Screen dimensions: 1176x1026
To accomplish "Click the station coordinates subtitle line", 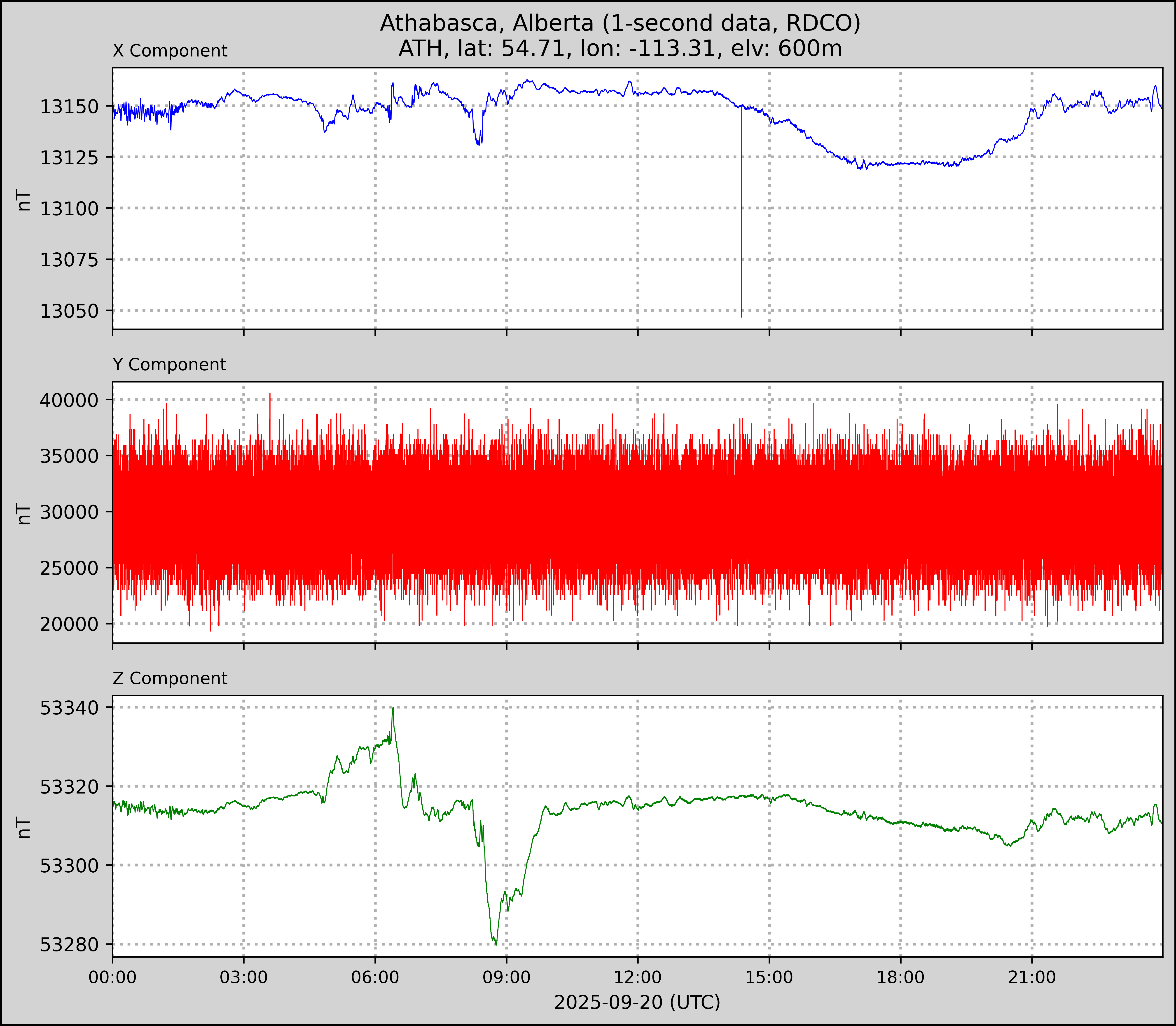I will click(620, 49).
